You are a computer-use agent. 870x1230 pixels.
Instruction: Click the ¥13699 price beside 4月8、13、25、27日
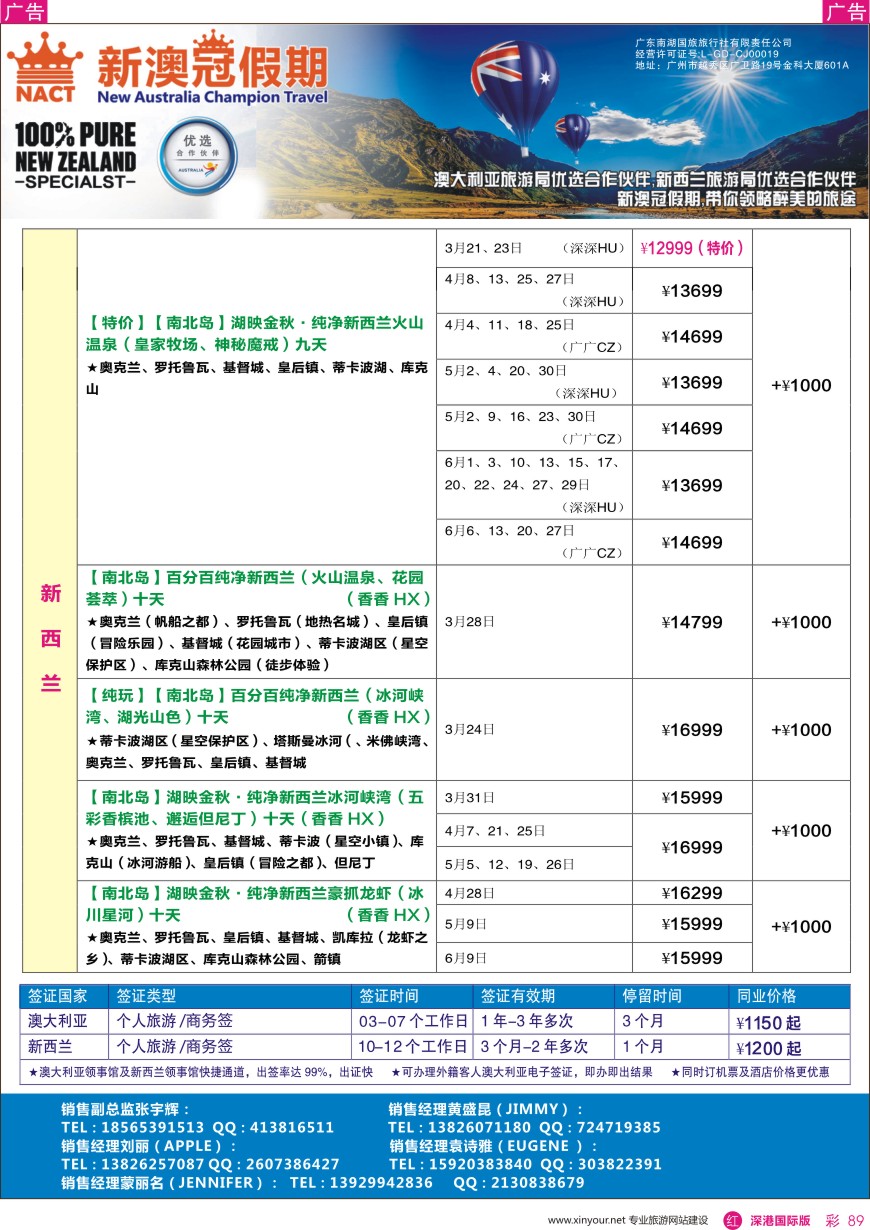[692, 291]
